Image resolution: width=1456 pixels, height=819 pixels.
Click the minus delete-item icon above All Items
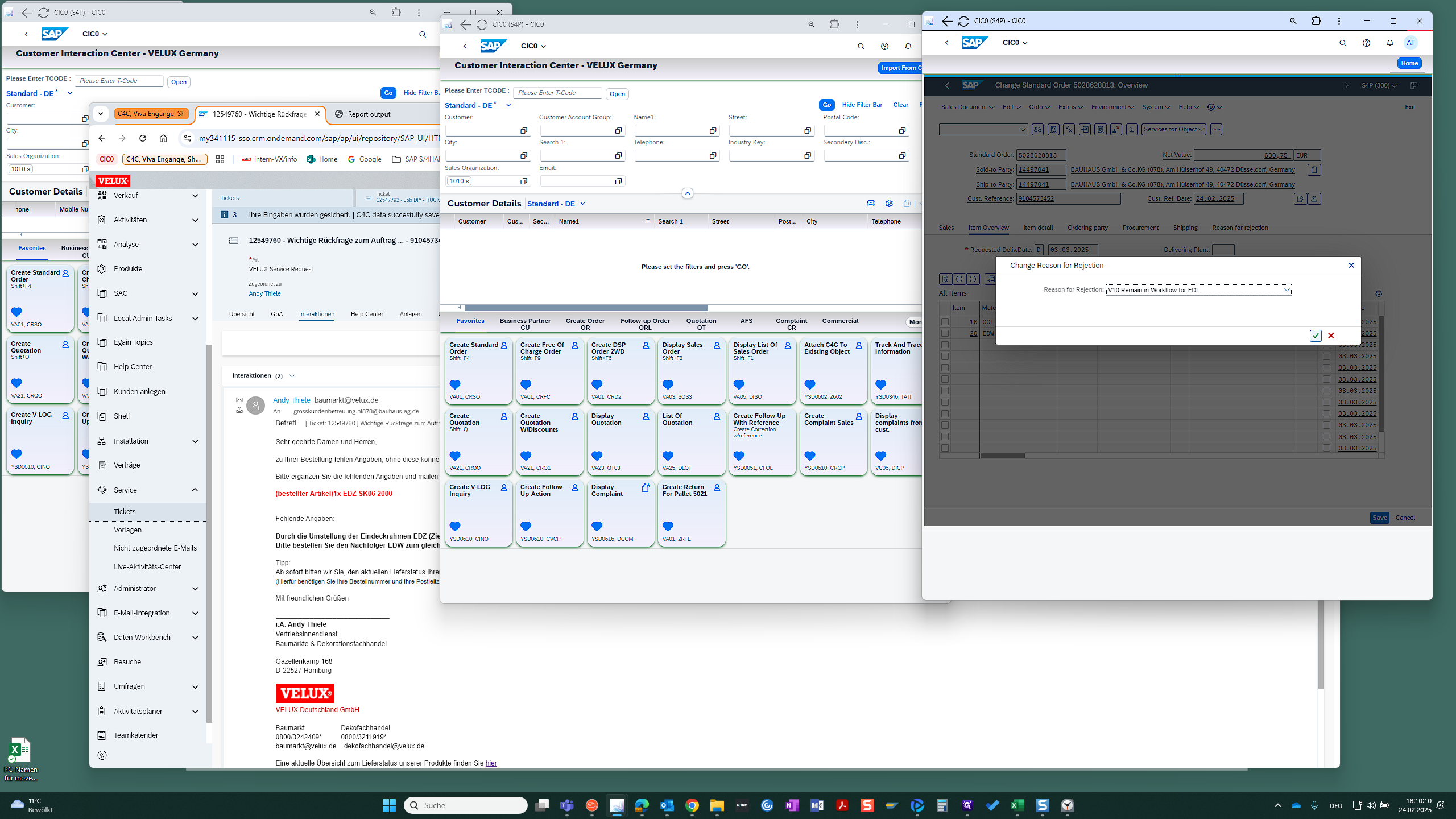(973, 279)
